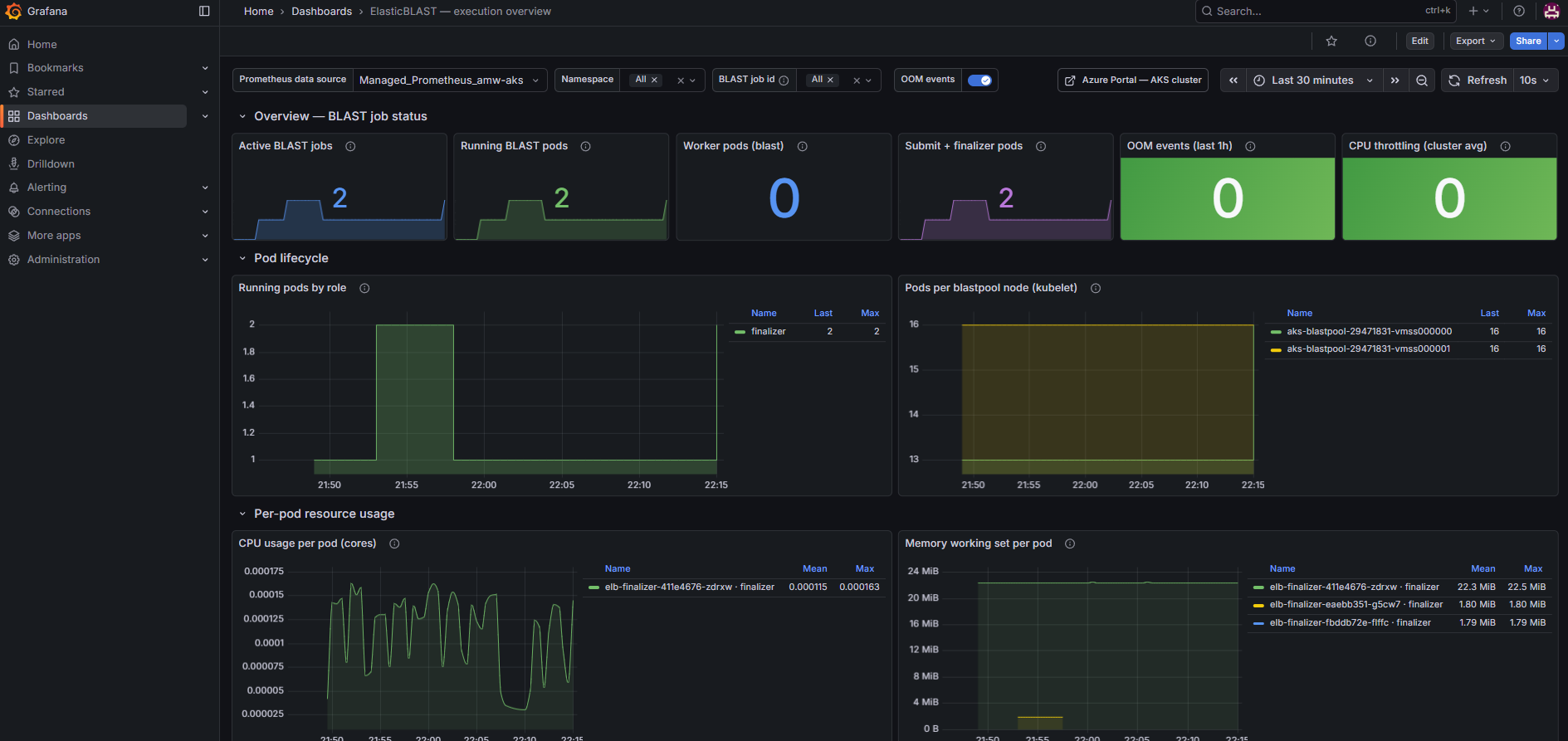Collapse Overview — BLAST job status row
Screen dimensions: 1568x741
(242, 116)
